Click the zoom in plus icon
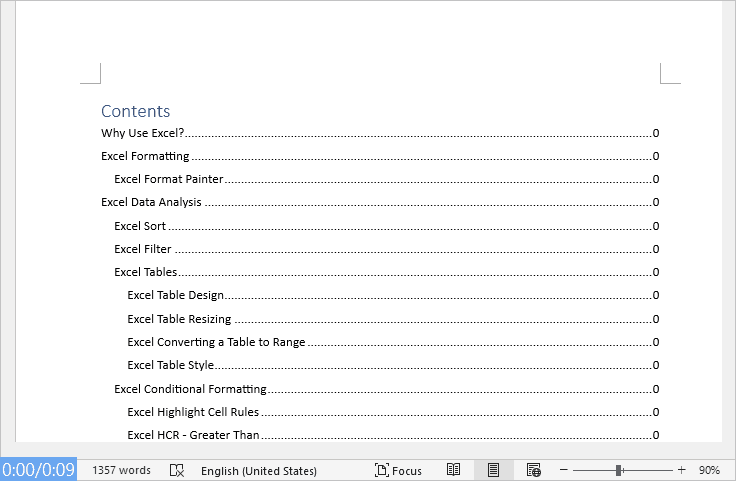The image size is (736, 481). point(681,470)
